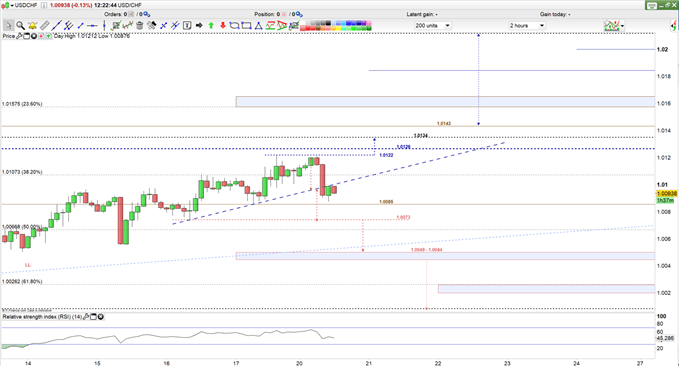Click the 1.0122 price level label

coord(386,155)
